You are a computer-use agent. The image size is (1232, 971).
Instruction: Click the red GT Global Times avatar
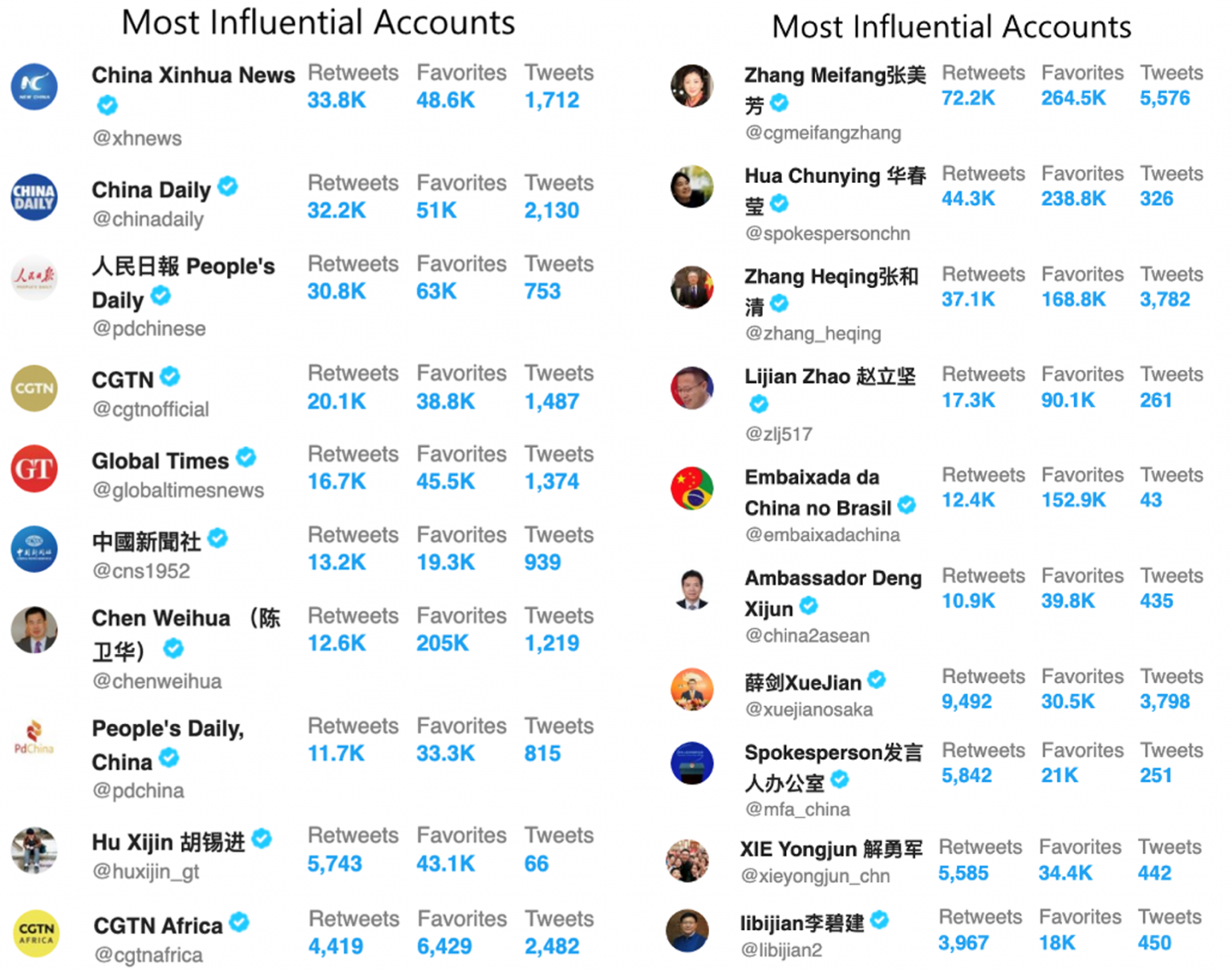pos(34,469)
